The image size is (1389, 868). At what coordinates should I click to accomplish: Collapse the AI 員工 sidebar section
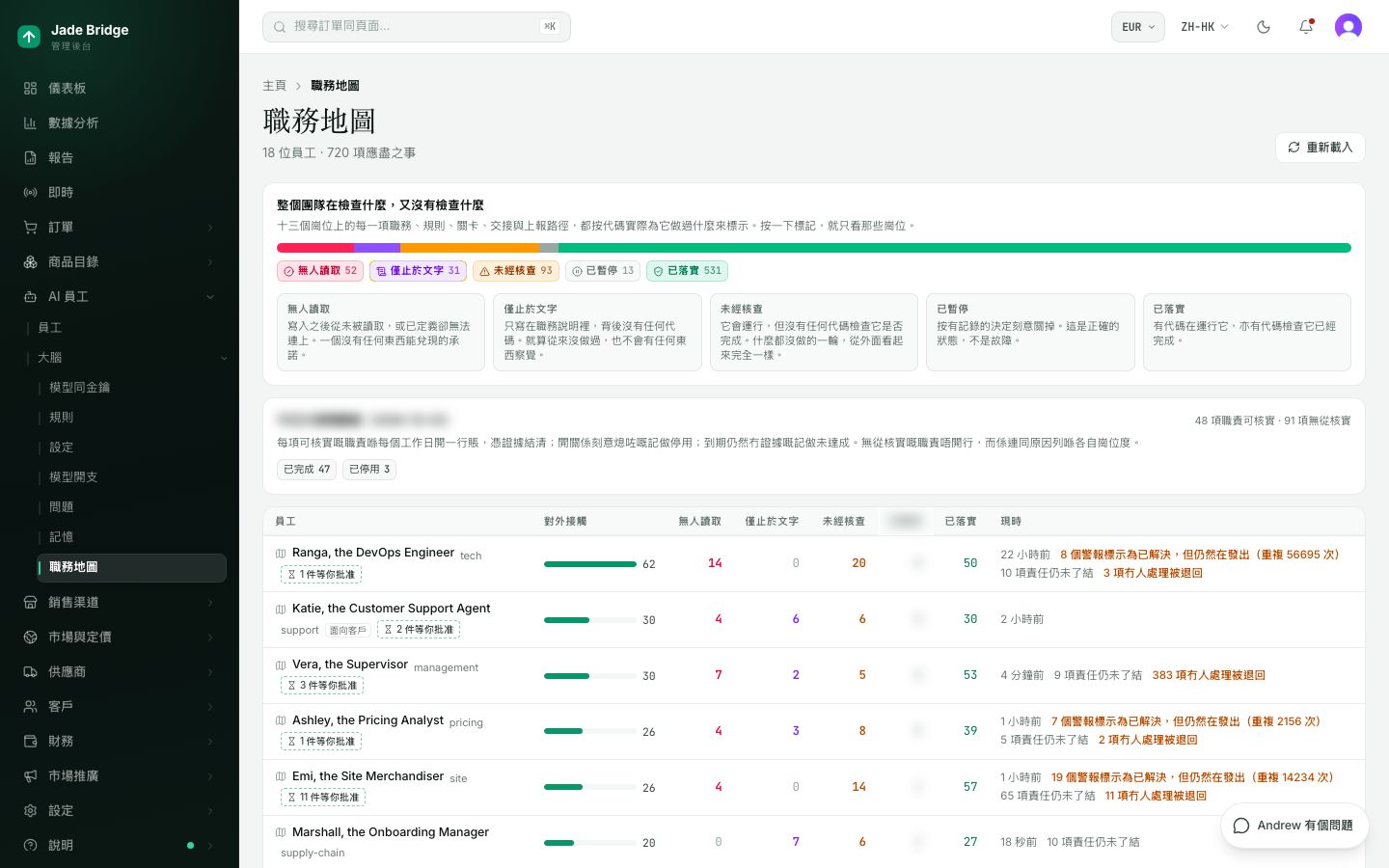120,296
